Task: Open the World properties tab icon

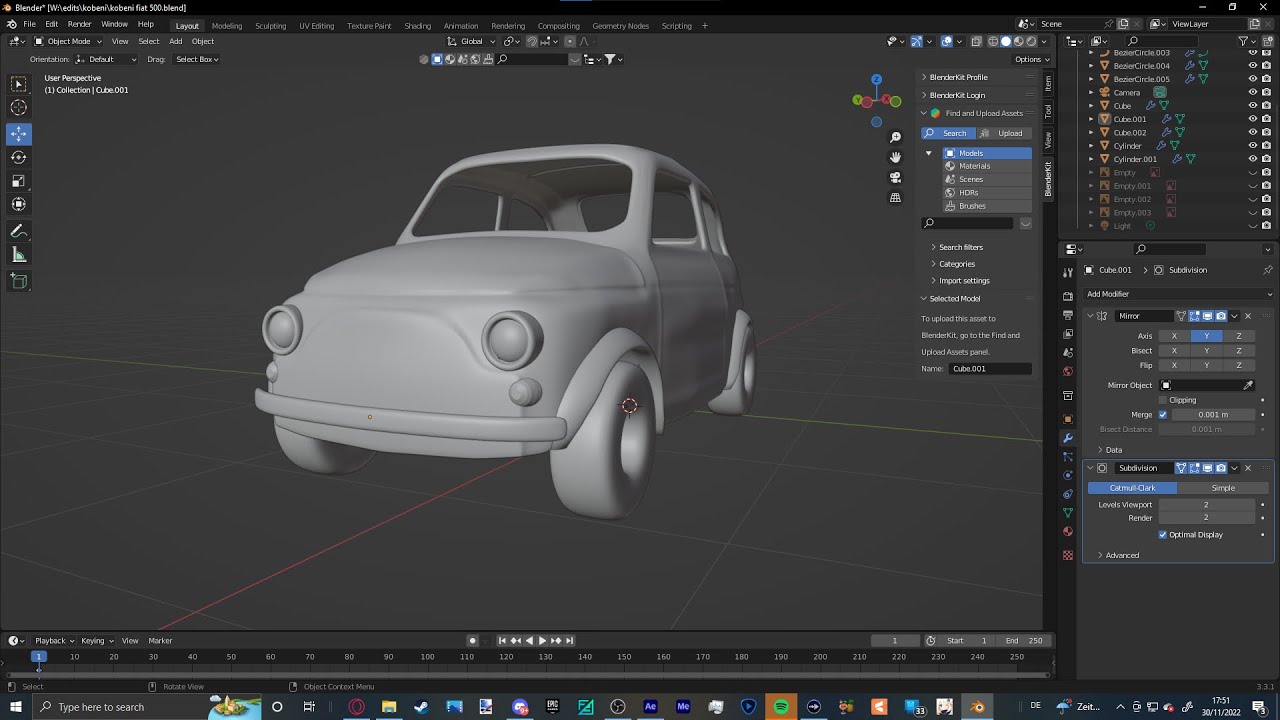Action: (x=1068, y=371)
